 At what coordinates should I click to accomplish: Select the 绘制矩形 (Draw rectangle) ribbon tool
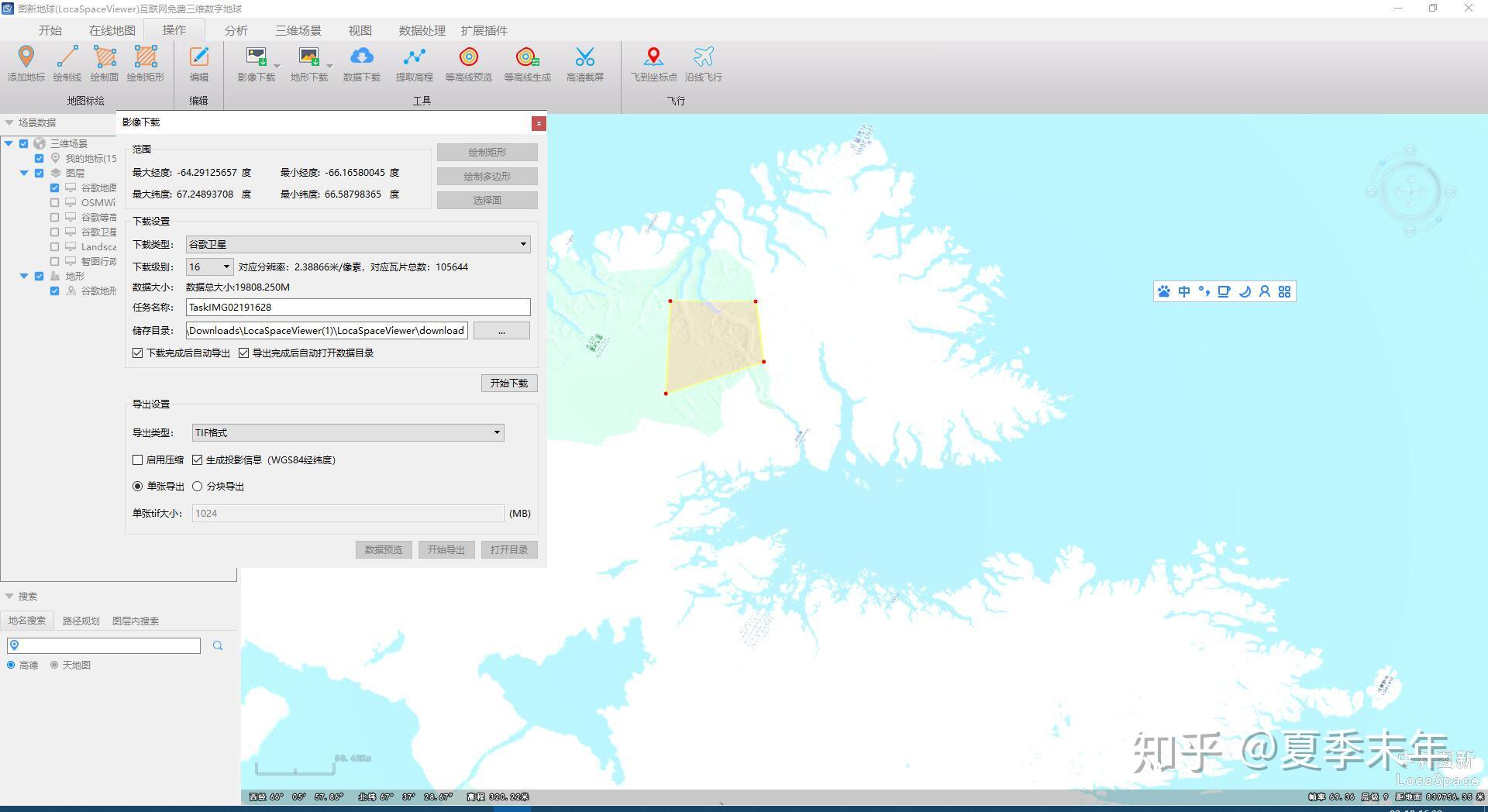click(146, 57)
